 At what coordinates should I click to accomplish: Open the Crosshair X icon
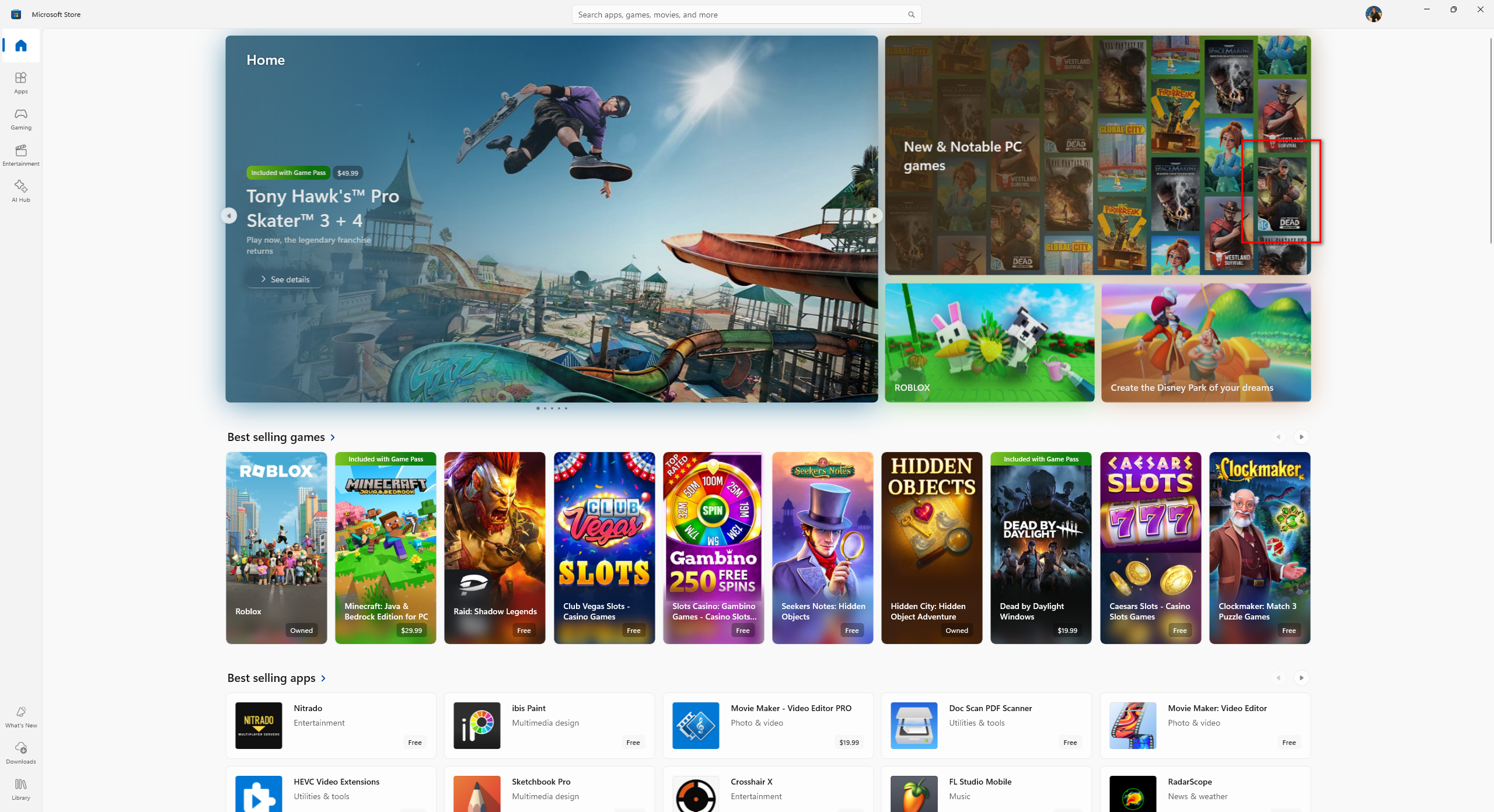(696, 794)
